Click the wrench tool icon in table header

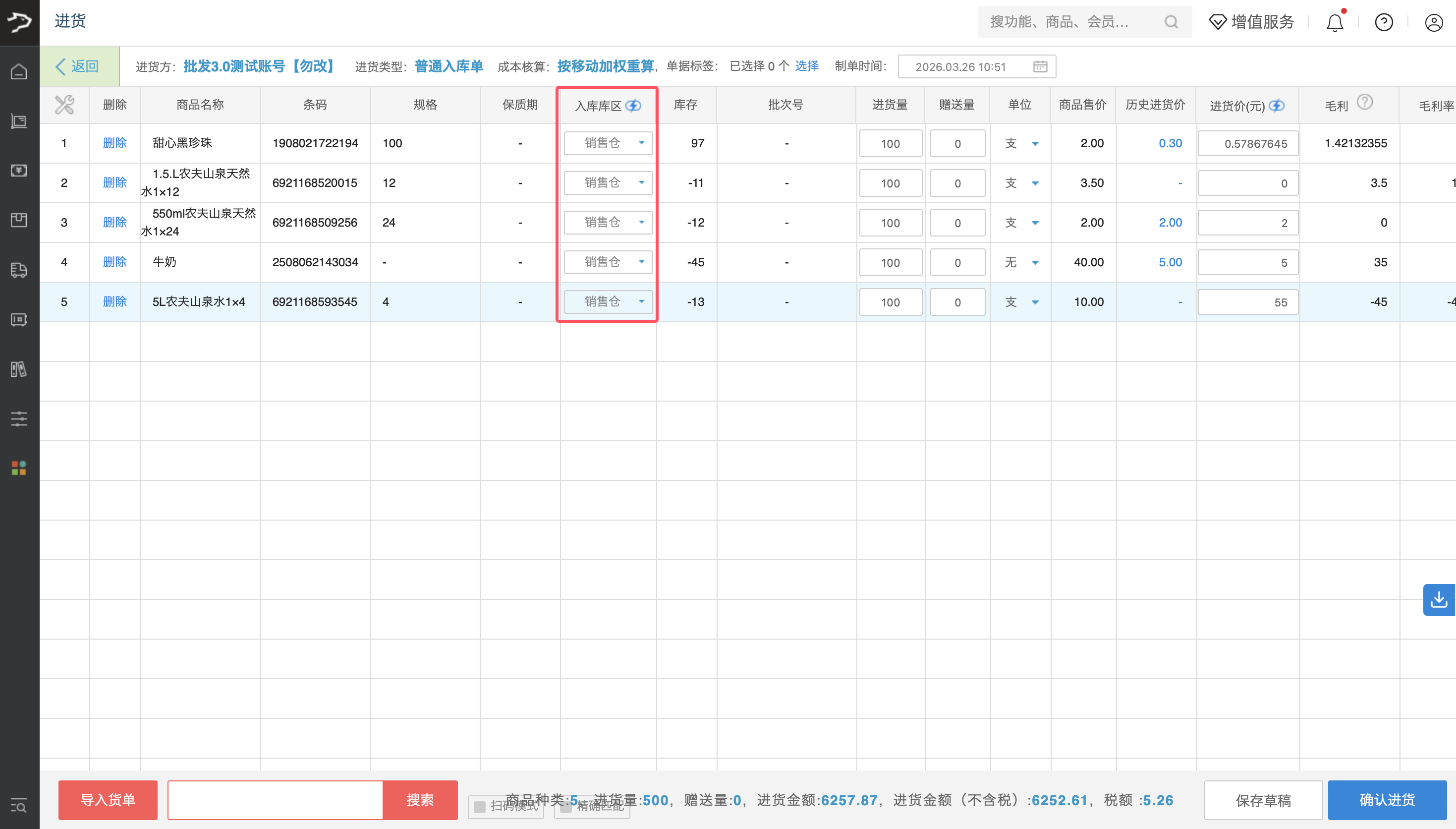[64, 104]
